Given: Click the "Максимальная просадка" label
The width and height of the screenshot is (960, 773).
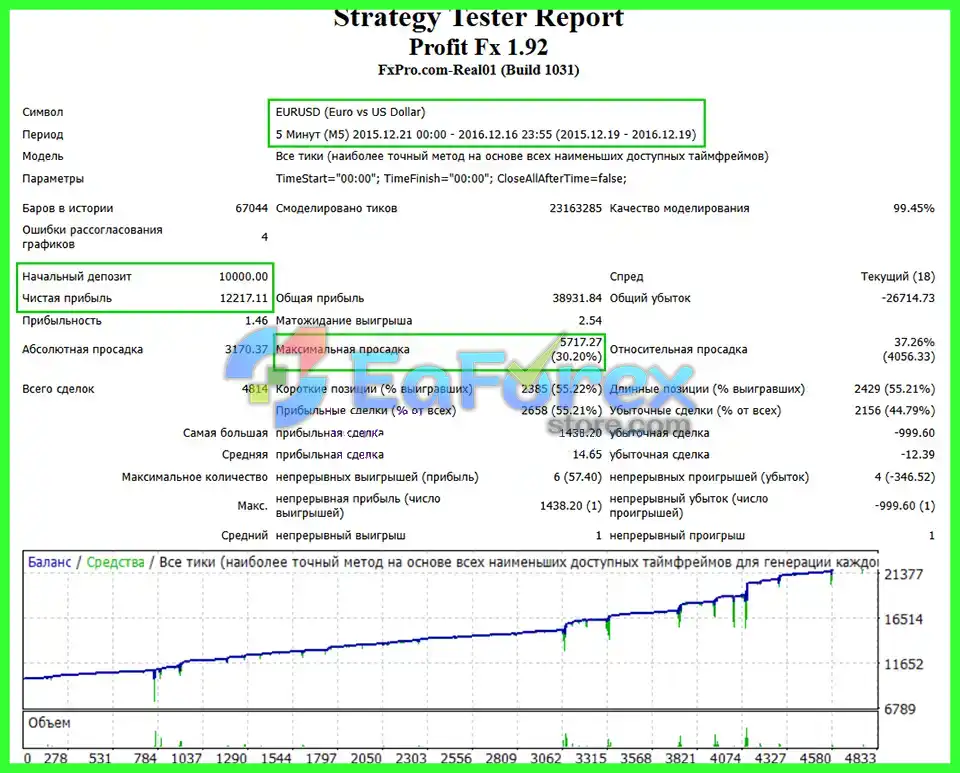Looking at the screenshot, I should coord(343,349).
